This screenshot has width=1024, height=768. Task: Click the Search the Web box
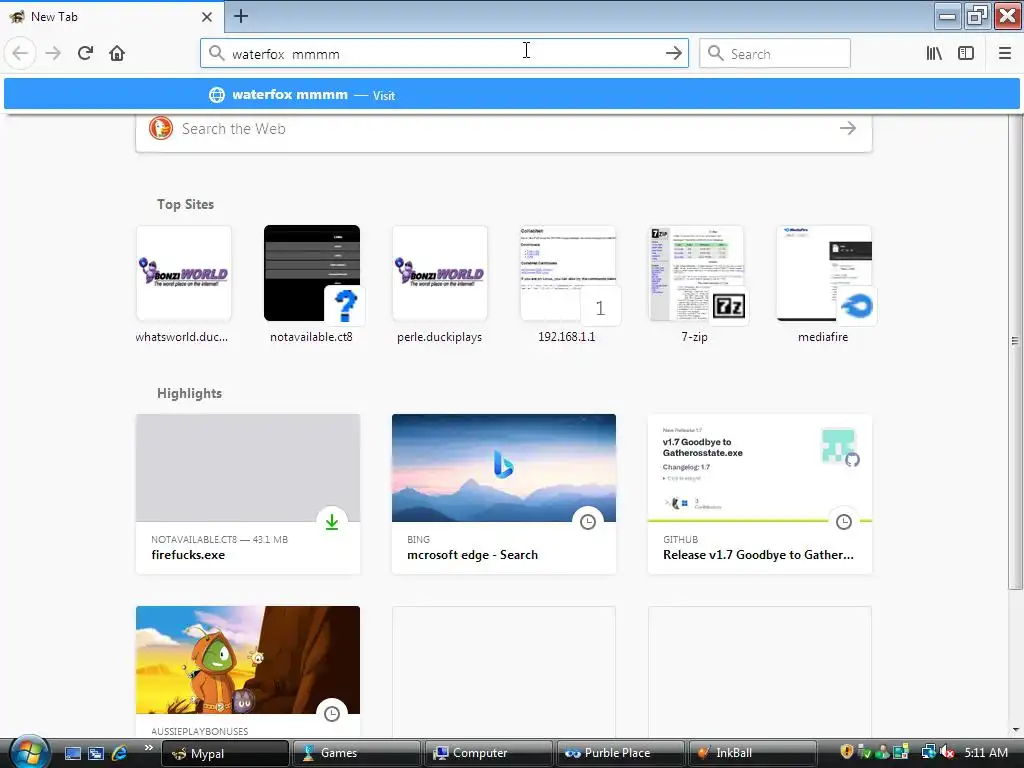point(504,129)
